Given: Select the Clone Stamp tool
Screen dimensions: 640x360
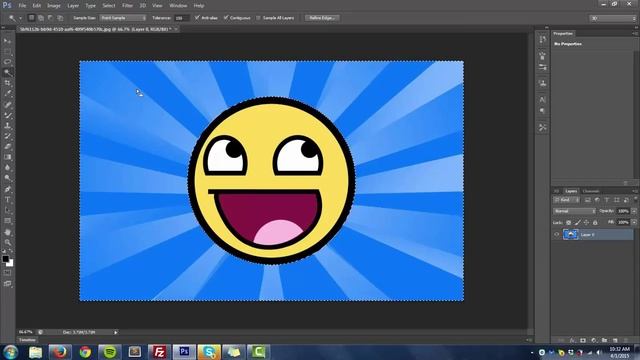Looking at the screenshot, I should coord(7,126).
